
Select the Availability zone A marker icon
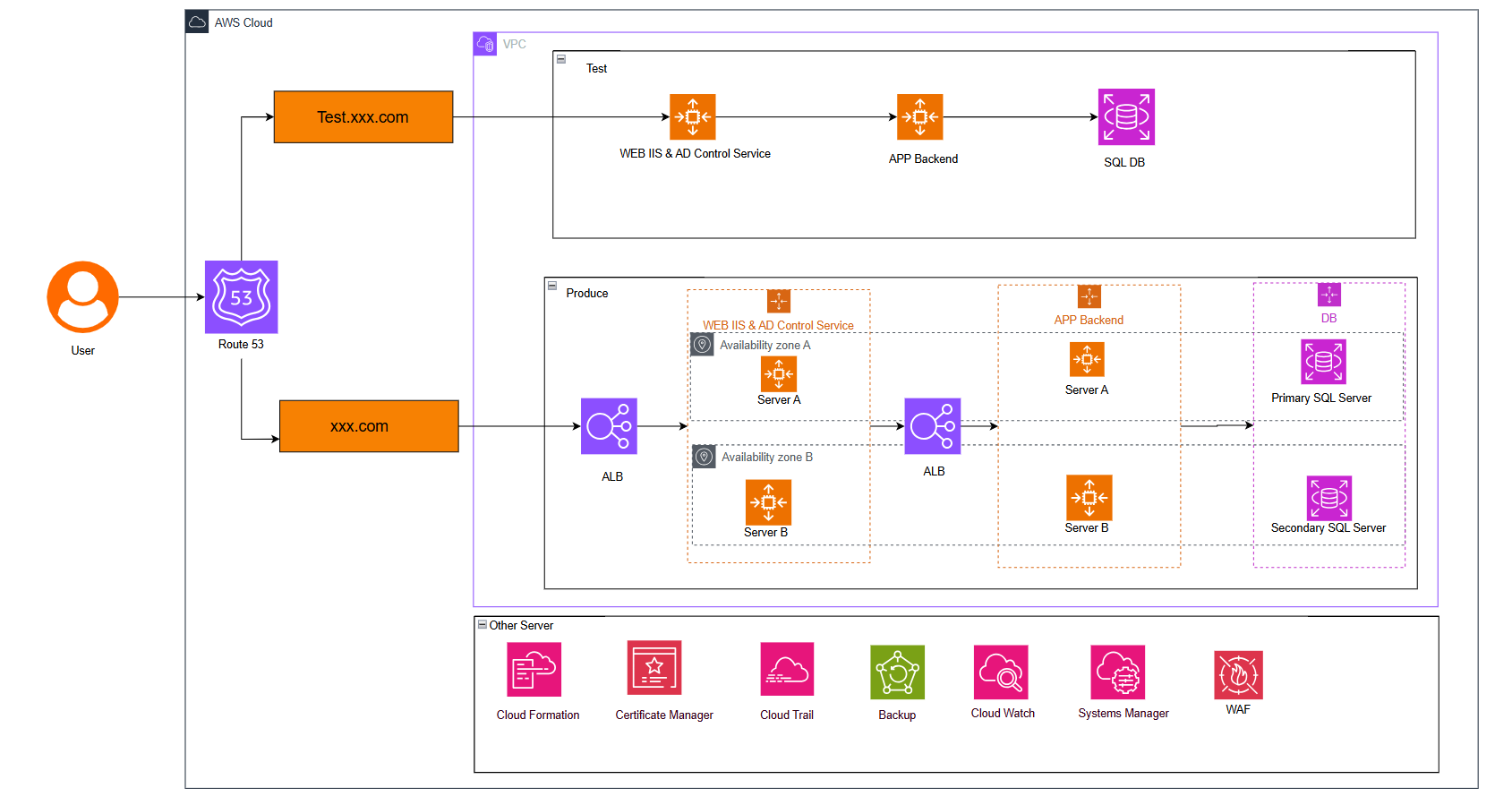click(703, 345)
